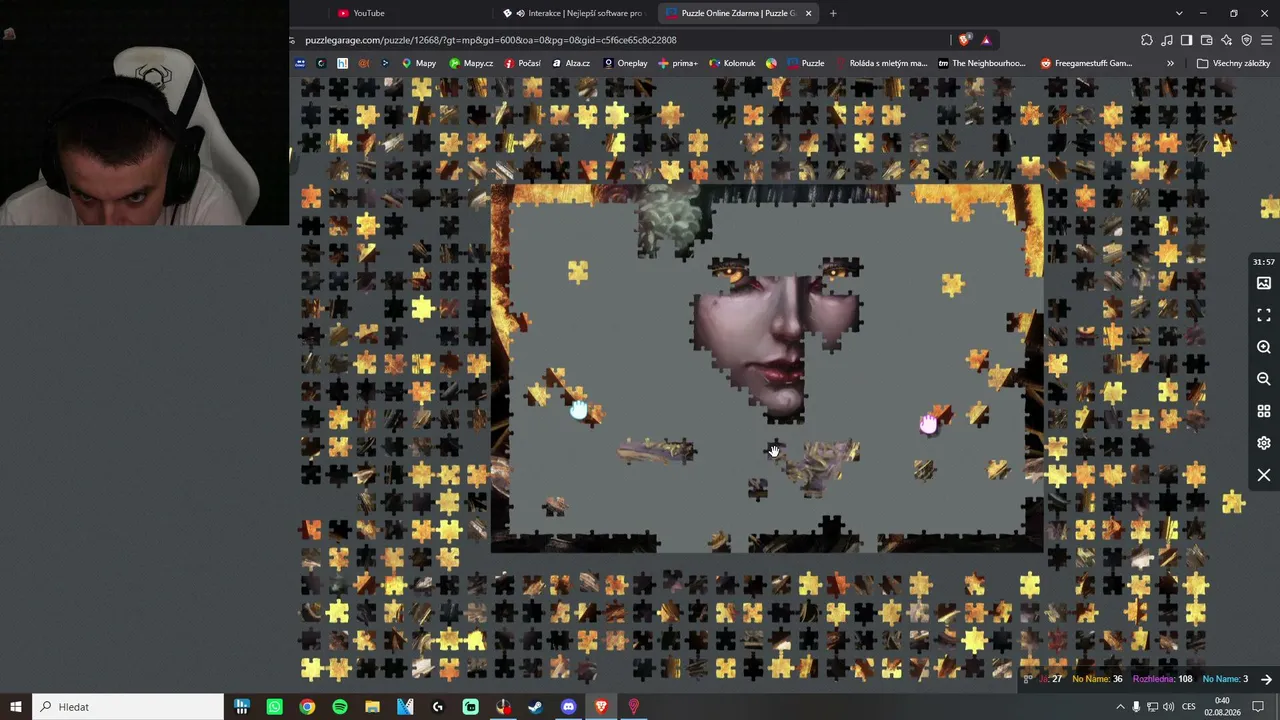The height and width of the screenshot is (720, 1280).
Task: Open the Roláda s mletým bookmark
Action: pos(881,63)
